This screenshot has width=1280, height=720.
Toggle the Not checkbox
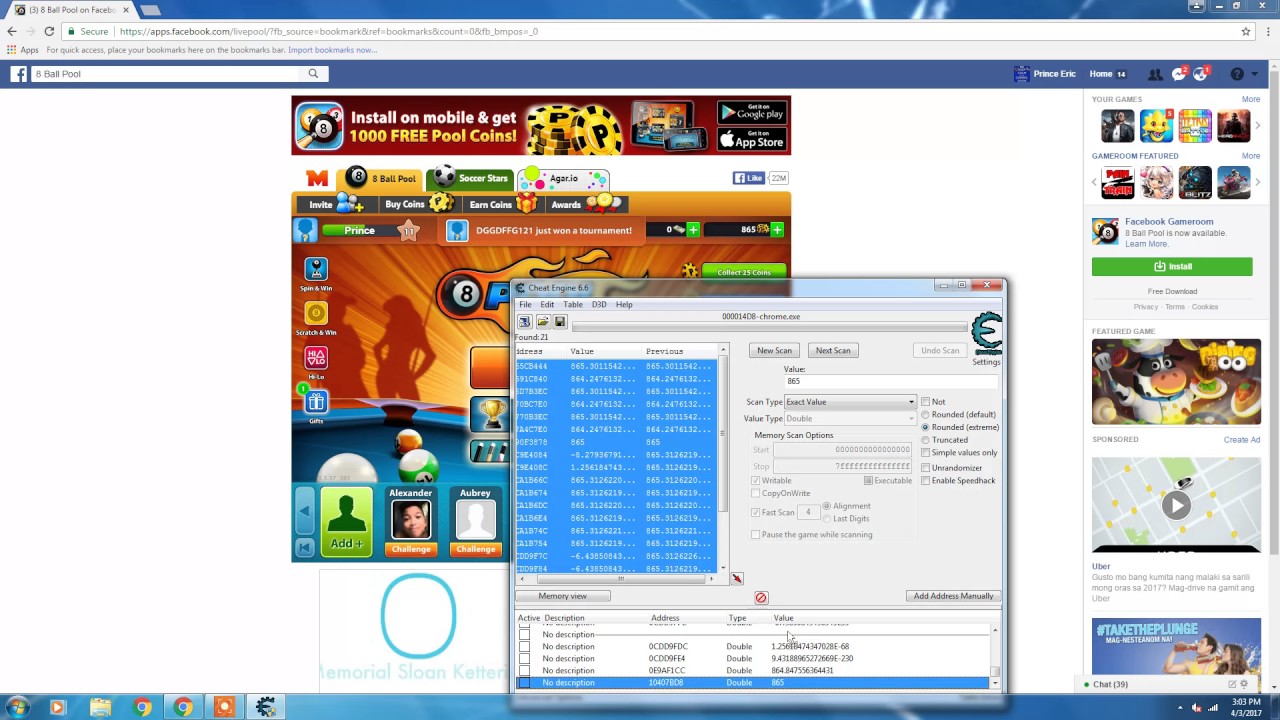925,402
